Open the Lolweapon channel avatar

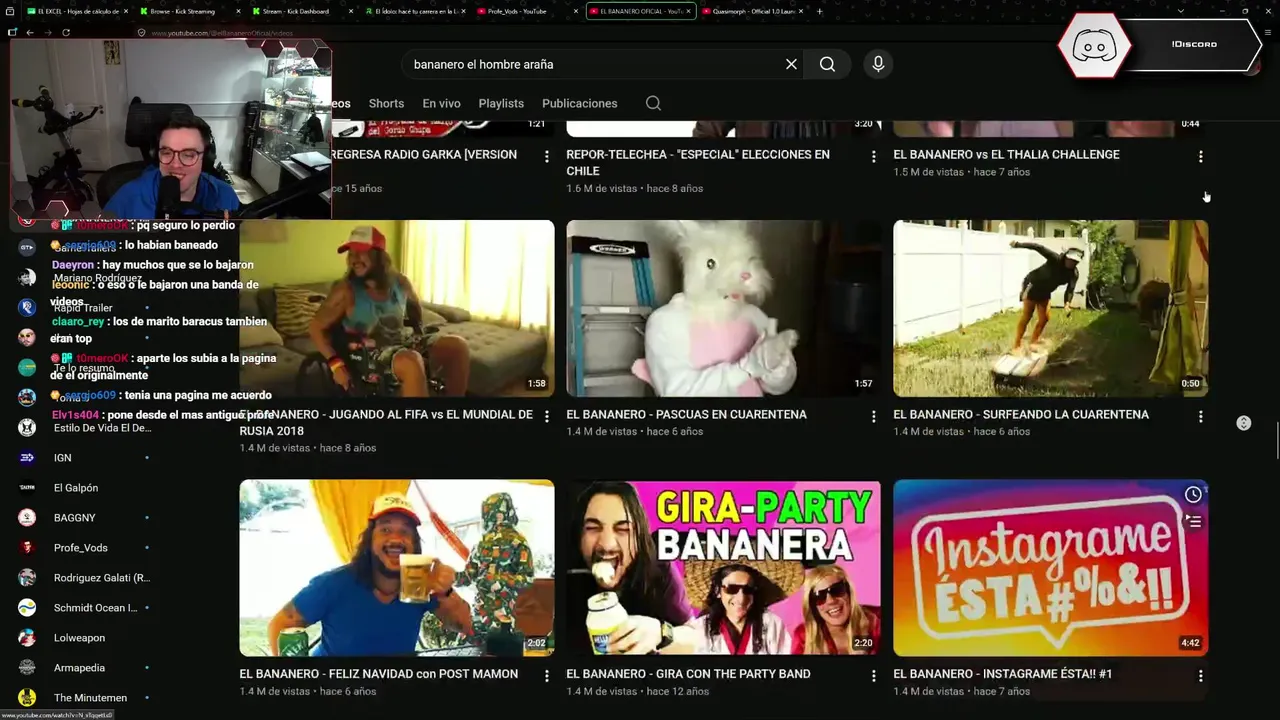click(x=27, y=637)
